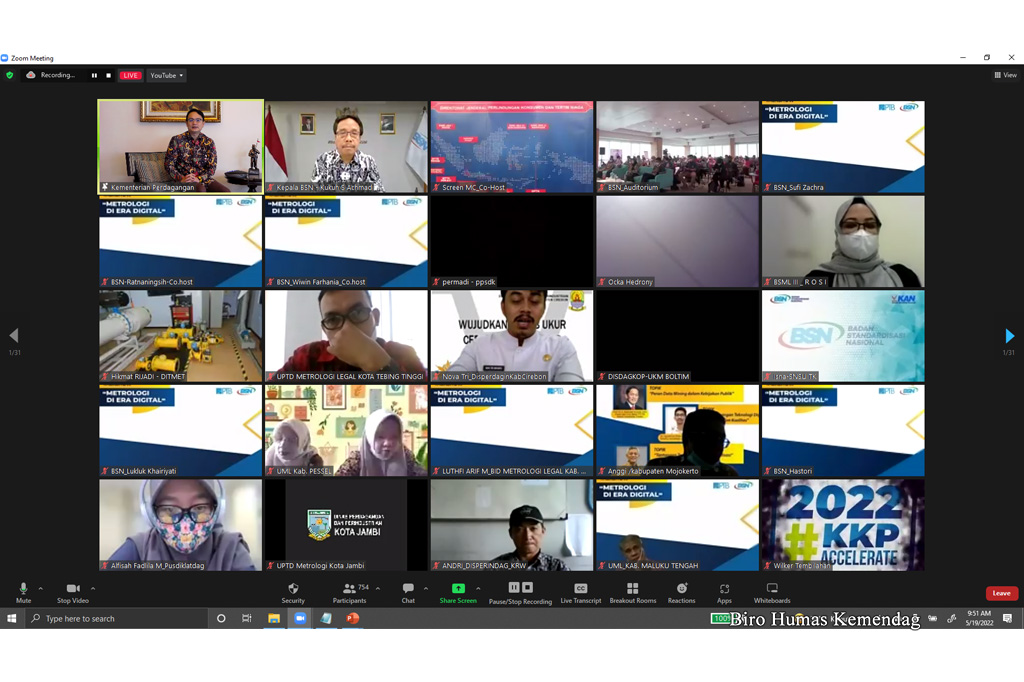Open the Apps panel

724,591
